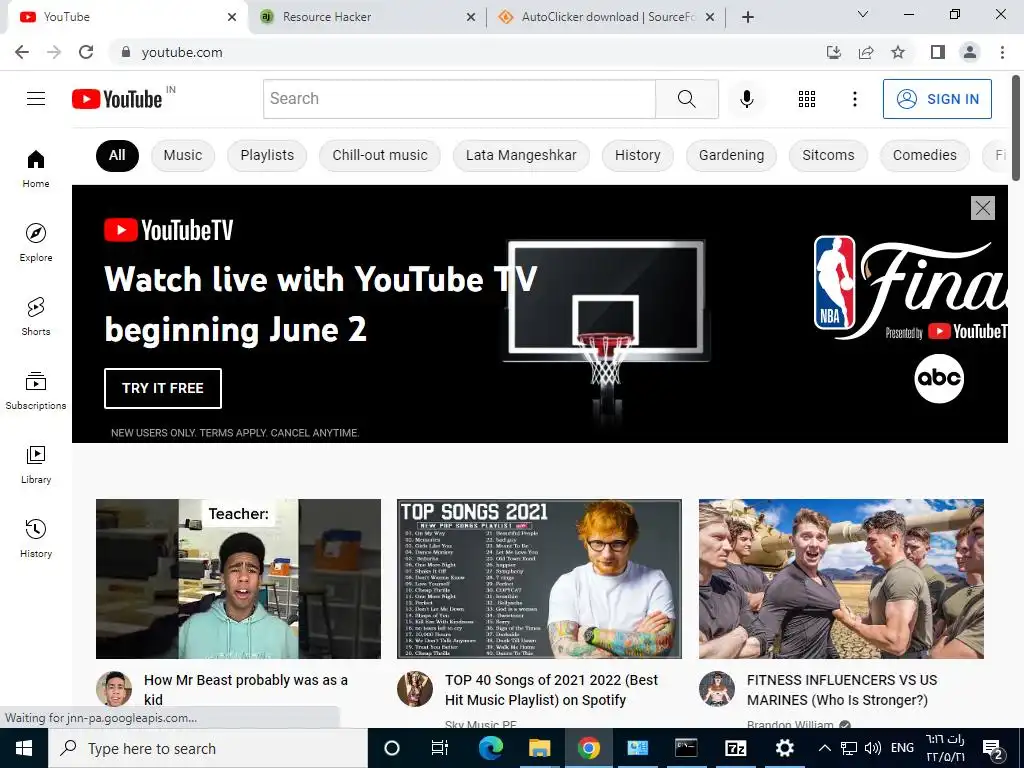Open Shorts in sidebar
The image size is (1024, 768).
(x=36, y=316)
